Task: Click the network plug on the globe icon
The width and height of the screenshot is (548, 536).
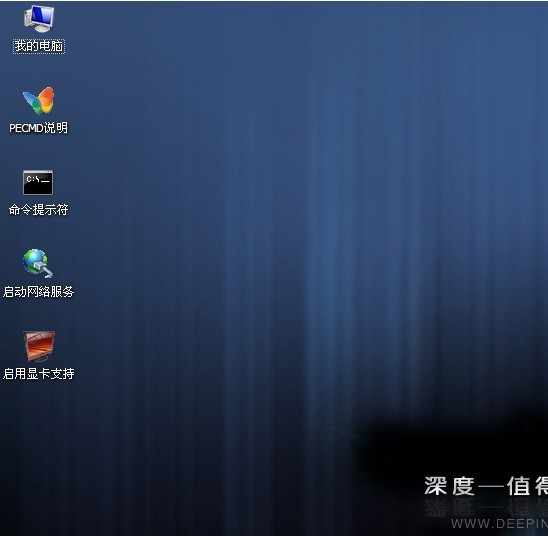Action: 45,269
